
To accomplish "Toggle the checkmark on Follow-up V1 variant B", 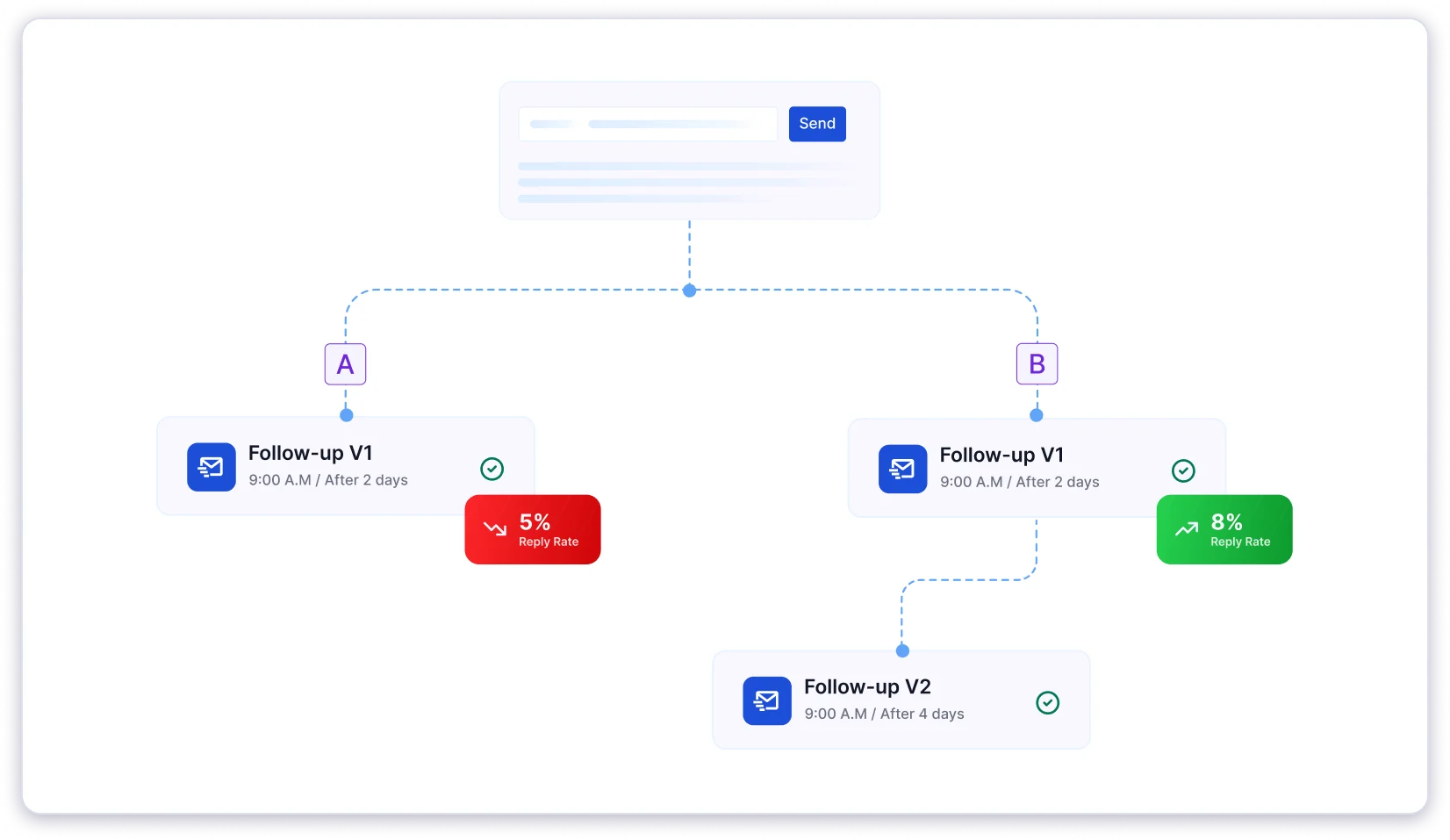I will click(x=1183, y=470).
